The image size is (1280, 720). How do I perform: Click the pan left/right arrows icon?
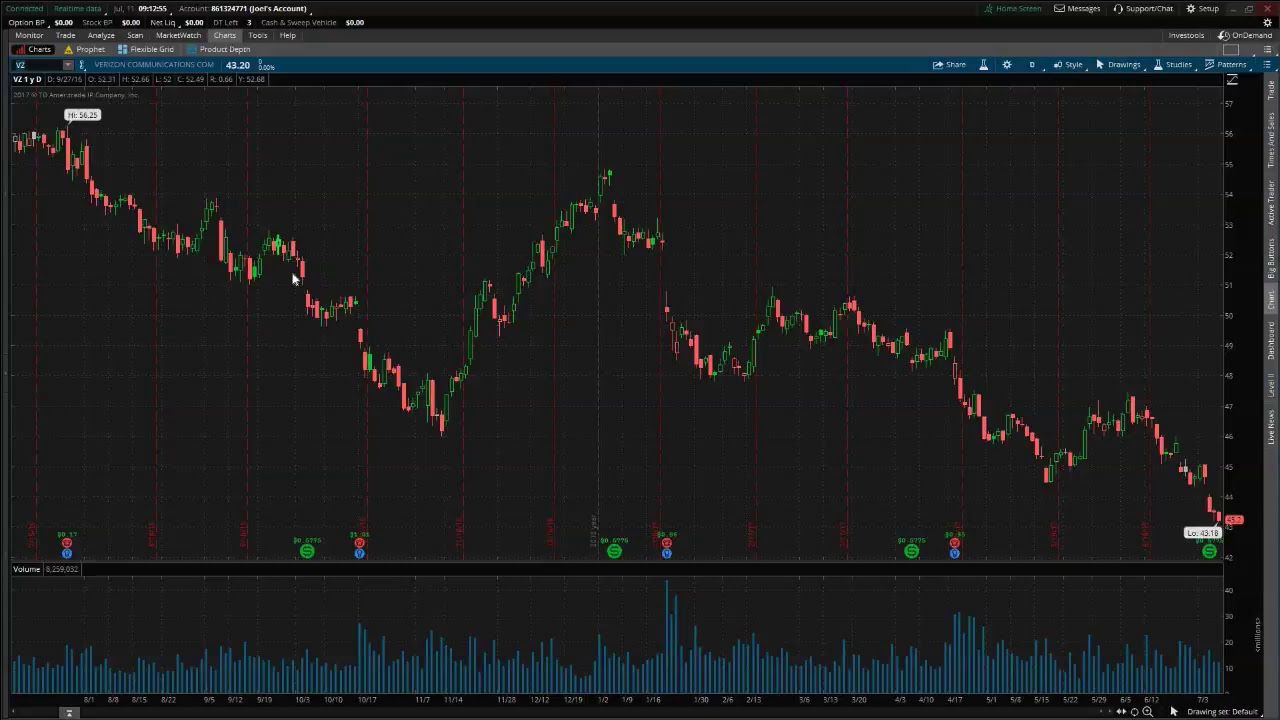[1120, 711]
